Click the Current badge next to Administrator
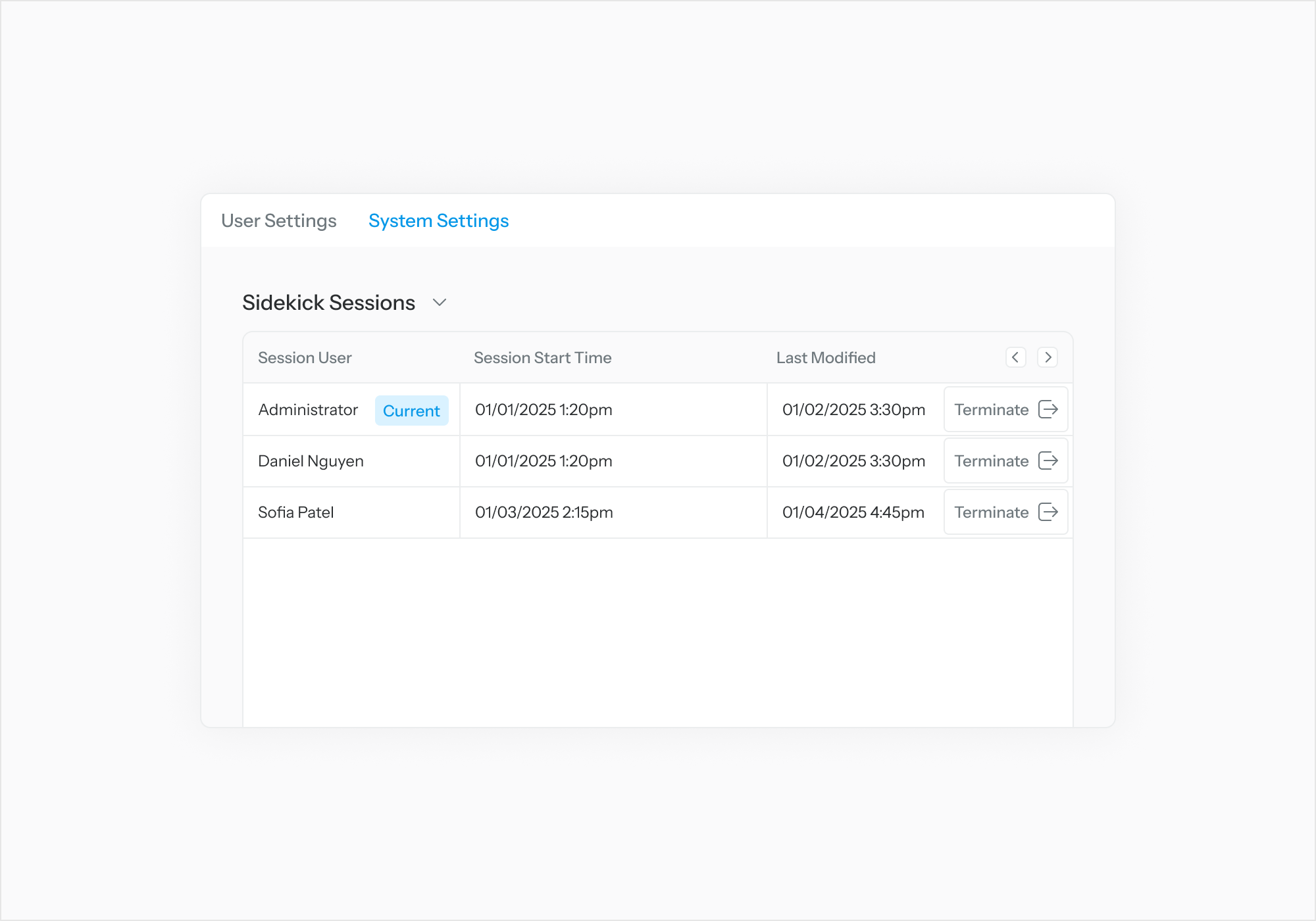This screenshot has height=921, width=1316. pyautogui.click(x=411, y=411)
